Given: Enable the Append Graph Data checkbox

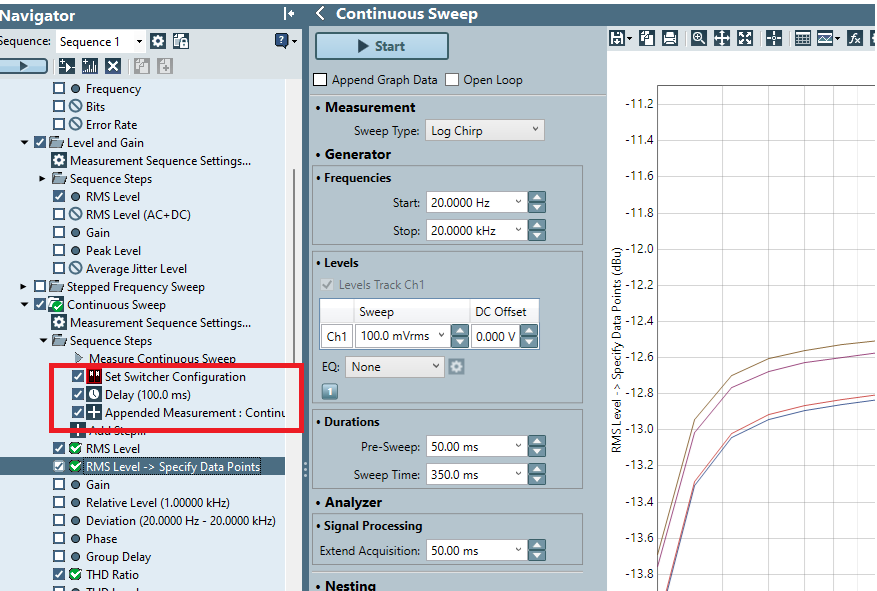Looking at the screenshot, I should pyautogui.click(x=320, y=80).
